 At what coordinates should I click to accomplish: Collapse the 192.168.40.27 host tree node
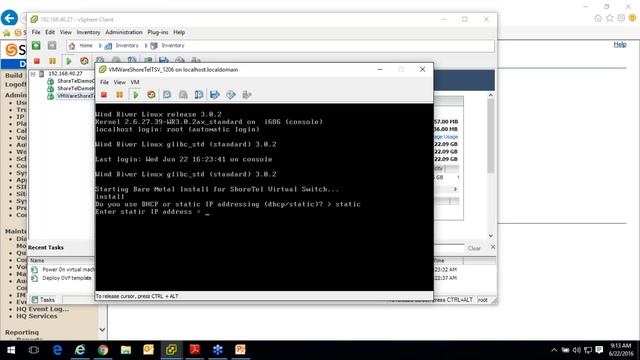(x=33, y=74)
